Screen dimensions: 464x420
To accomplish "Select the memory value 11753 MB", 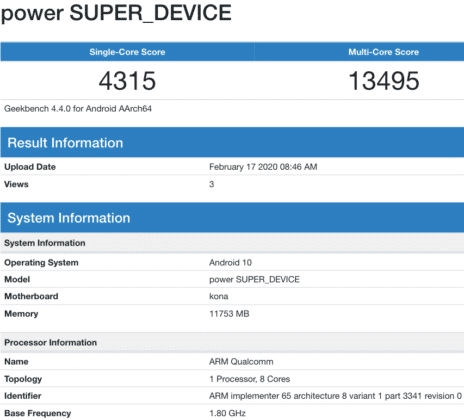I will coord(229,314).
